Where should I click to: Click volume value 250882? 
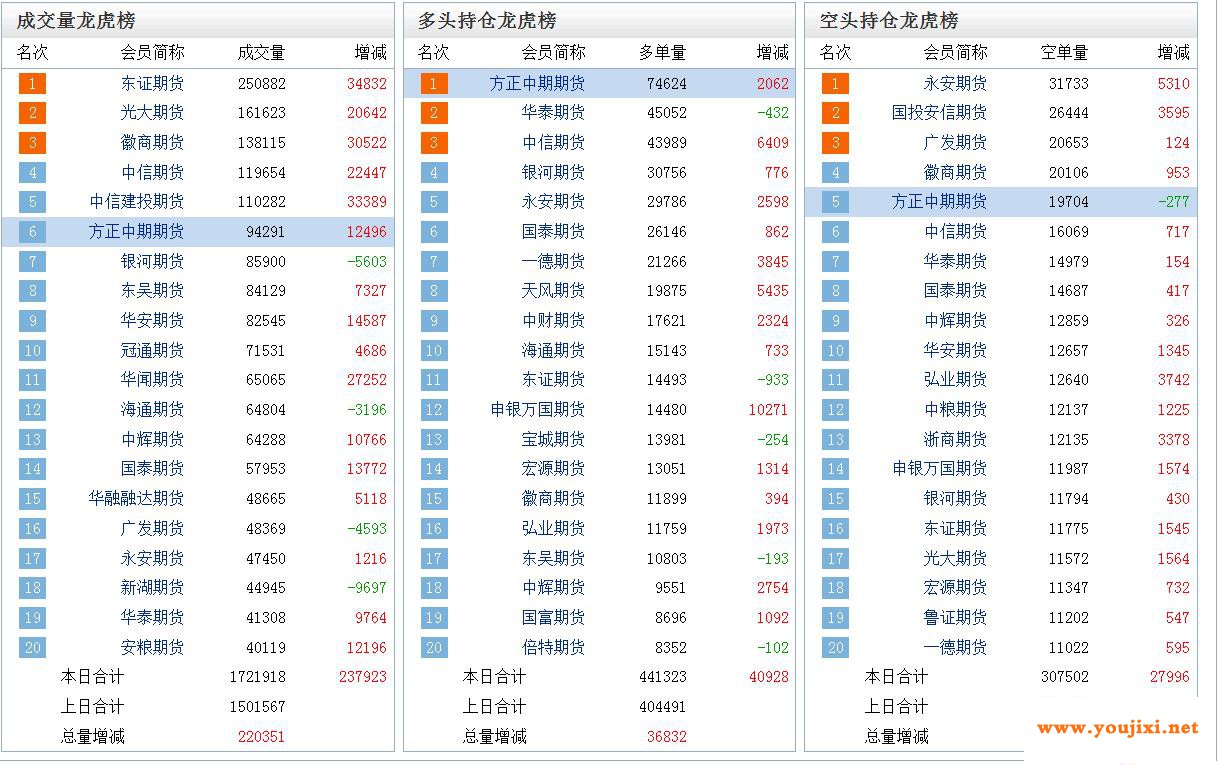pos(262,84)
